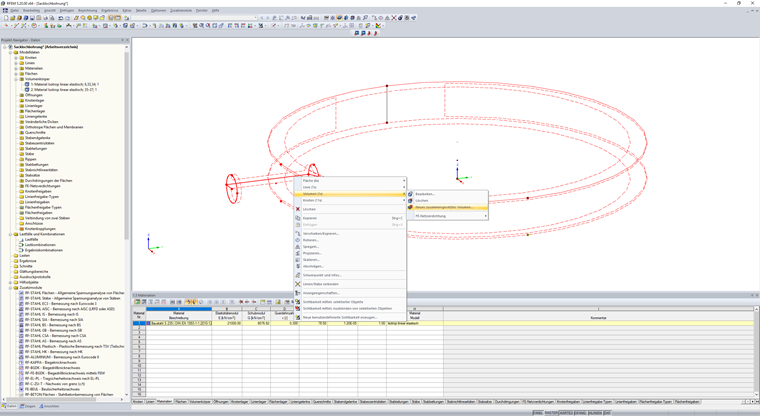Image resolution: width=760 pixels, height=416 pixels.
Task: Click the Schwerpunkt und Infos icon
Action: [x=298, y=275]
